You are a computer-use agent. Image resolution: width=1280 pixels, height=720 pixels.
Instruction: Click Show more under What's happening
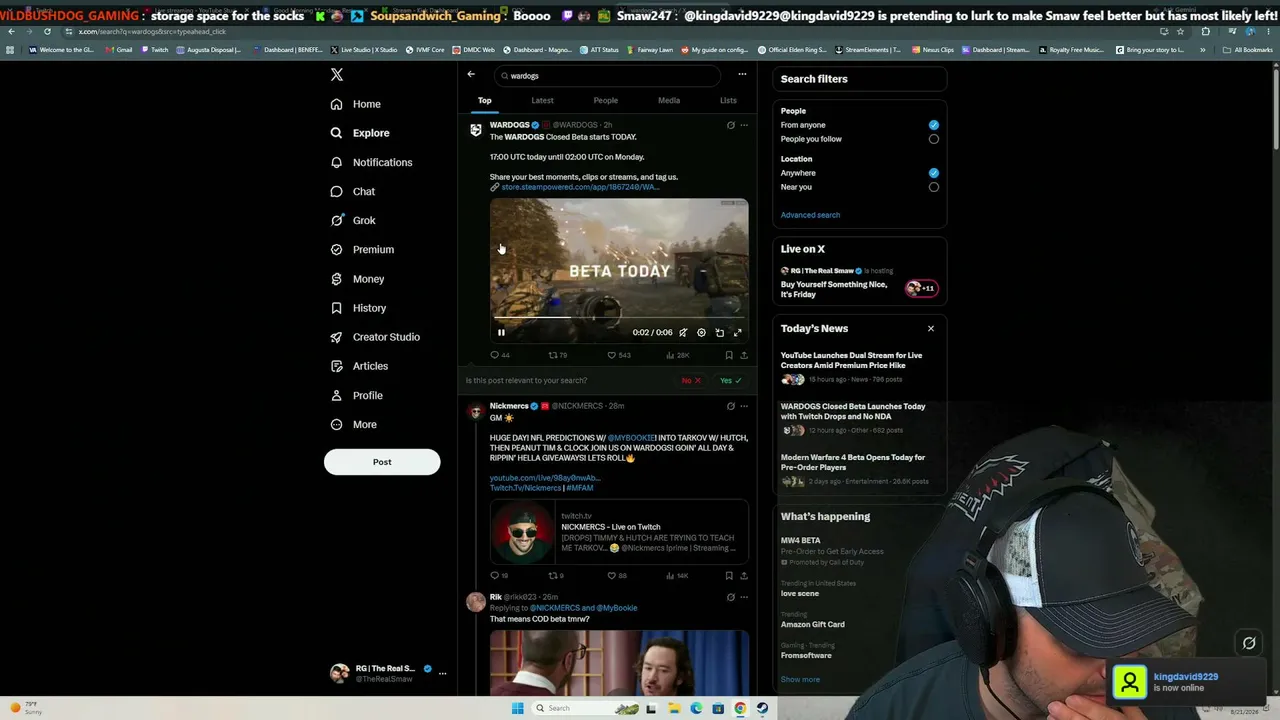point(800,680)
